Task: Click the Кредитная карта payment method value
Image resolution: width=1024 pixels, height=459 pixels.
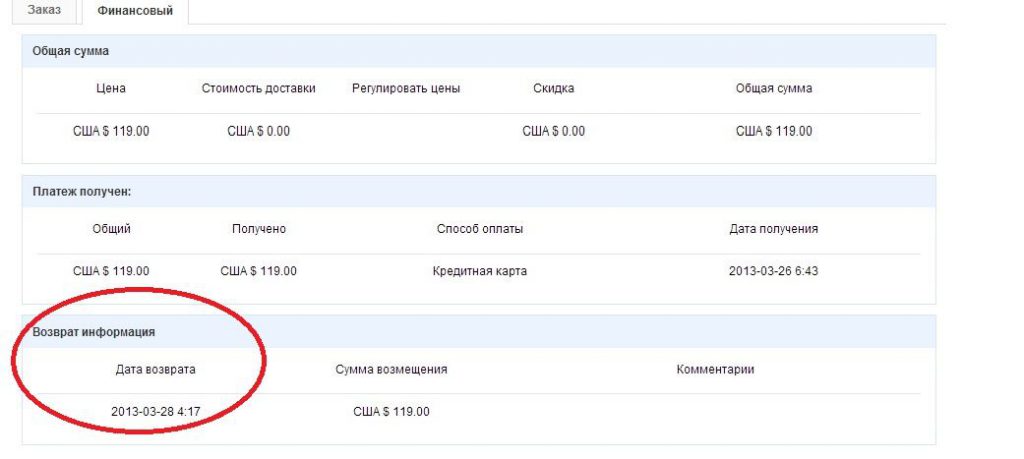Action: click(480, 271)
